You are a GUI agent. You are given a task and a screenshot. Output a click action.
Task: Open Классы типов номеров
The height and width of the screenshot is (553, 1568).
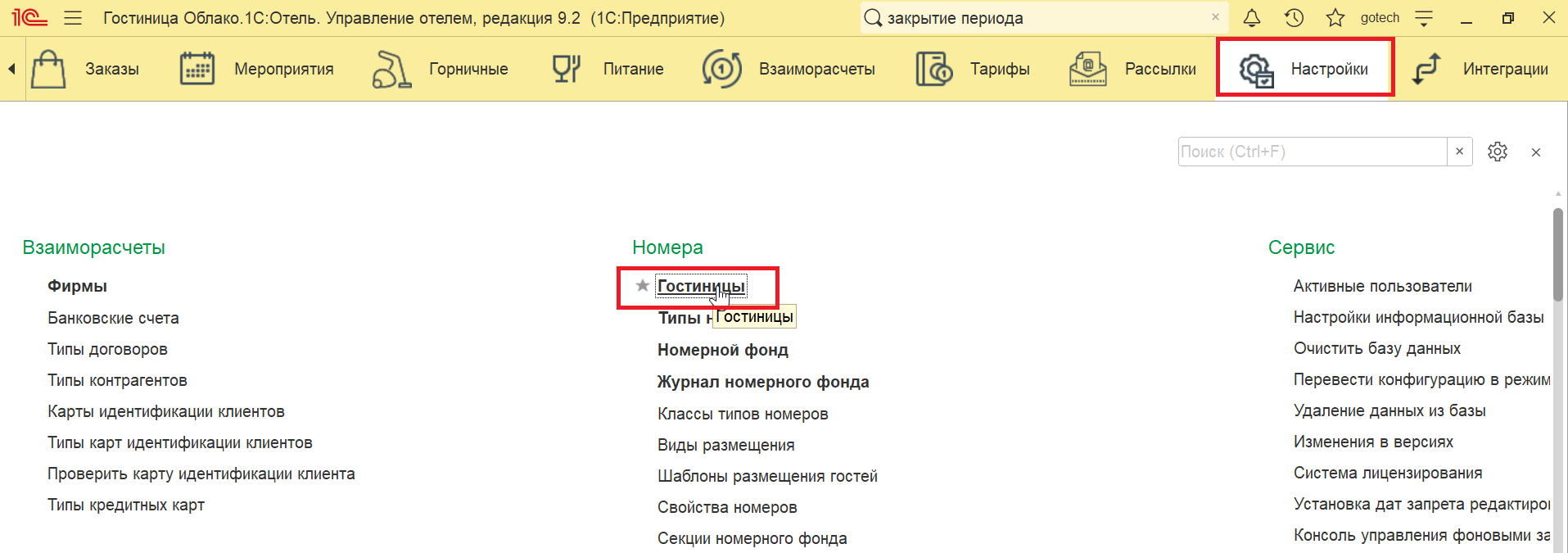pyautogui.click(x=743, y=414)
